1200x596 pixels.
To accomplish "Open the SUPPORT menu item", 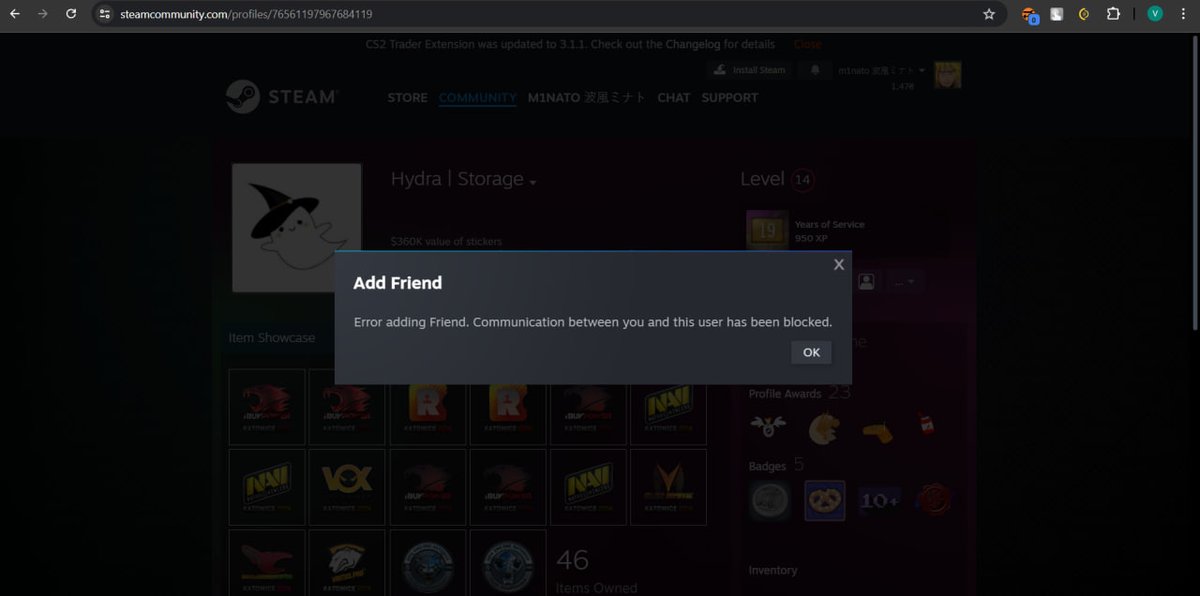I will point(730,98).
